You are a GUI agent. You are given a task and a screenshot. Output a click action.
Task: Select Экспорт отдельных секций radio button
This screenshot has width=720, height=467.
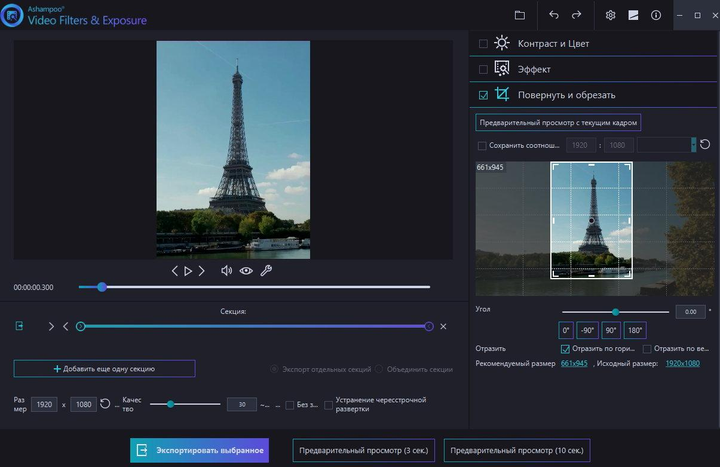(x=274, y=369)
